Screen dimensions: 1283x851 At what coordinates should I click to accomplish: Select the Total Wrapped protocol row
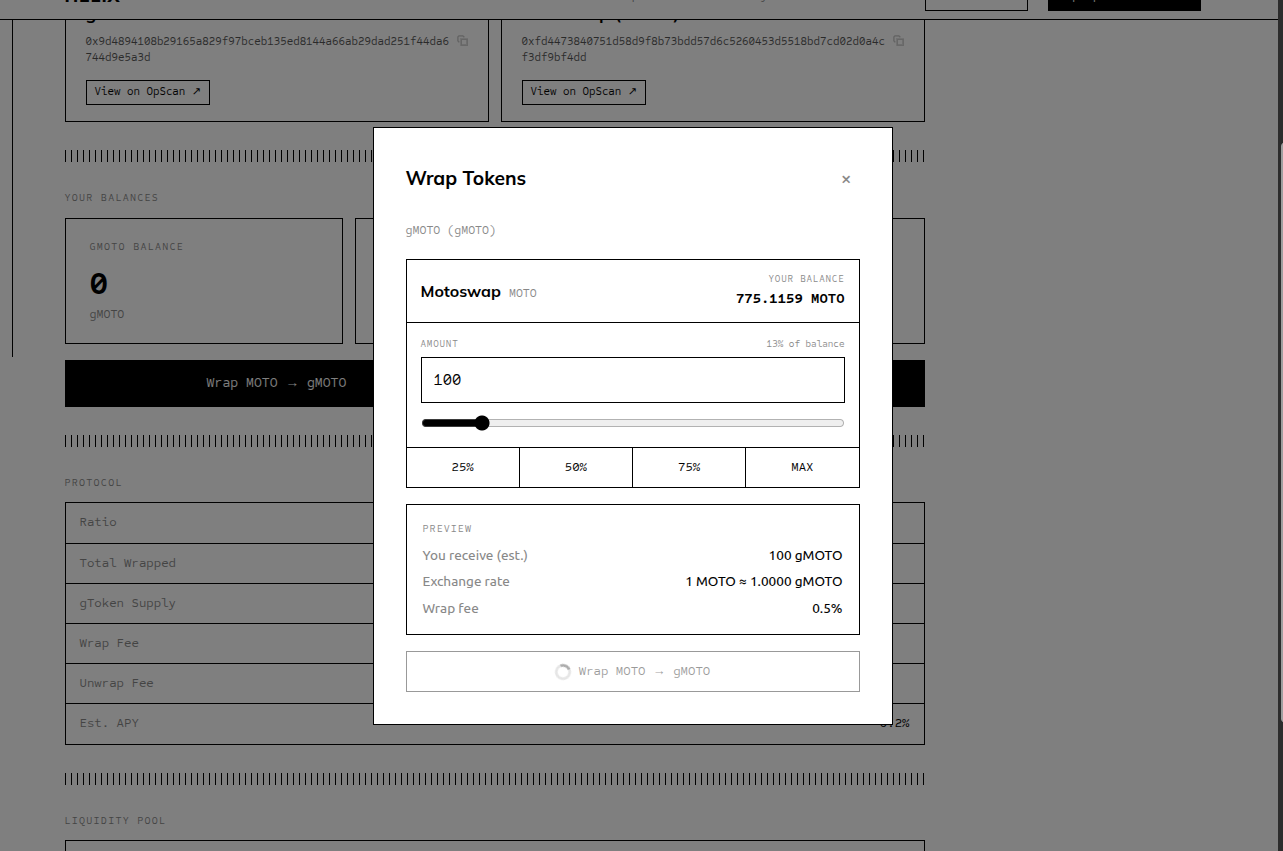click(x=220, y=563)
